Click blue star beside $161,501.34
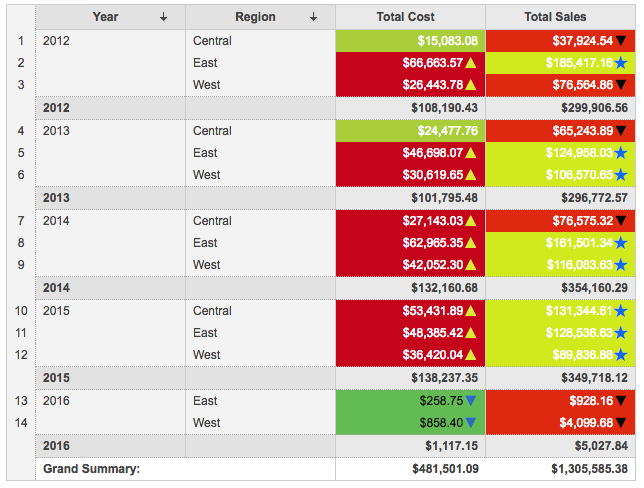Screen dimensions: 644x488 click(x=621, y=243)
